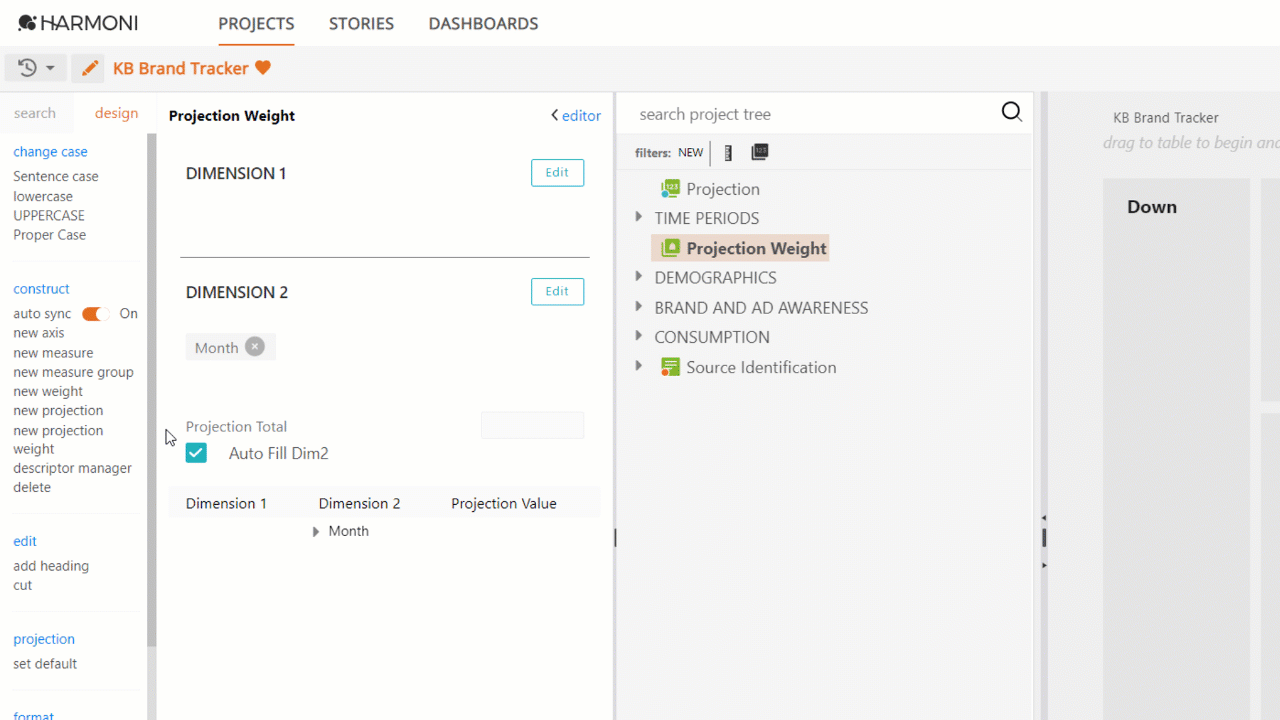Open the DASHBOARDS tab
This screenshot has width=1280, height=720.
click(483, 23)
